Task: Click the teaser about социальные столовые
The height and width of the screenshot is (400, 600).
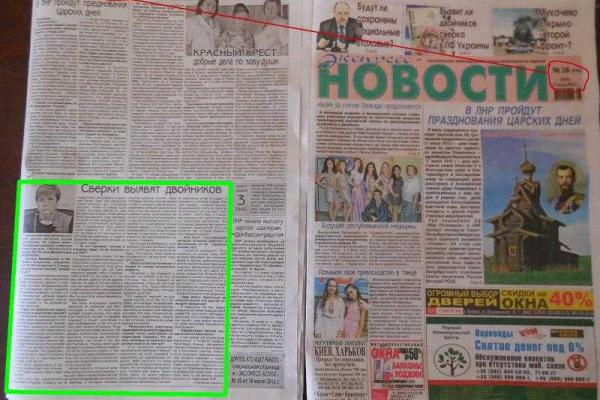Action: point(378,25)
